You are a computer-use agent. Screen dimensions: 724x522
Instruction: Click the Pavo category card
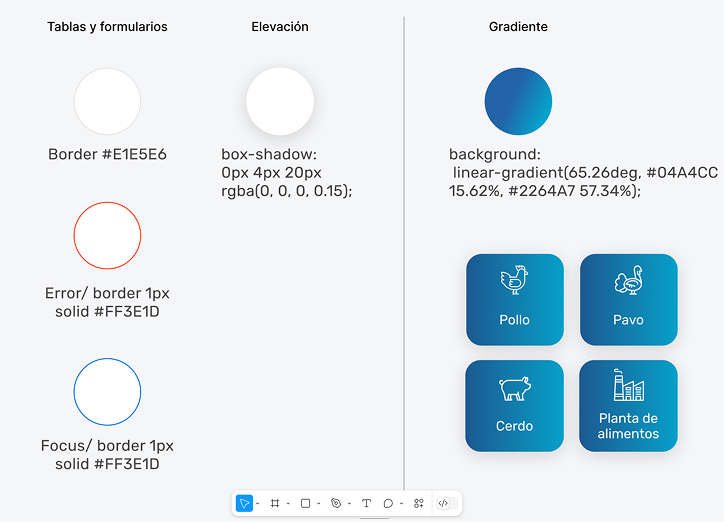click(628, 300)
